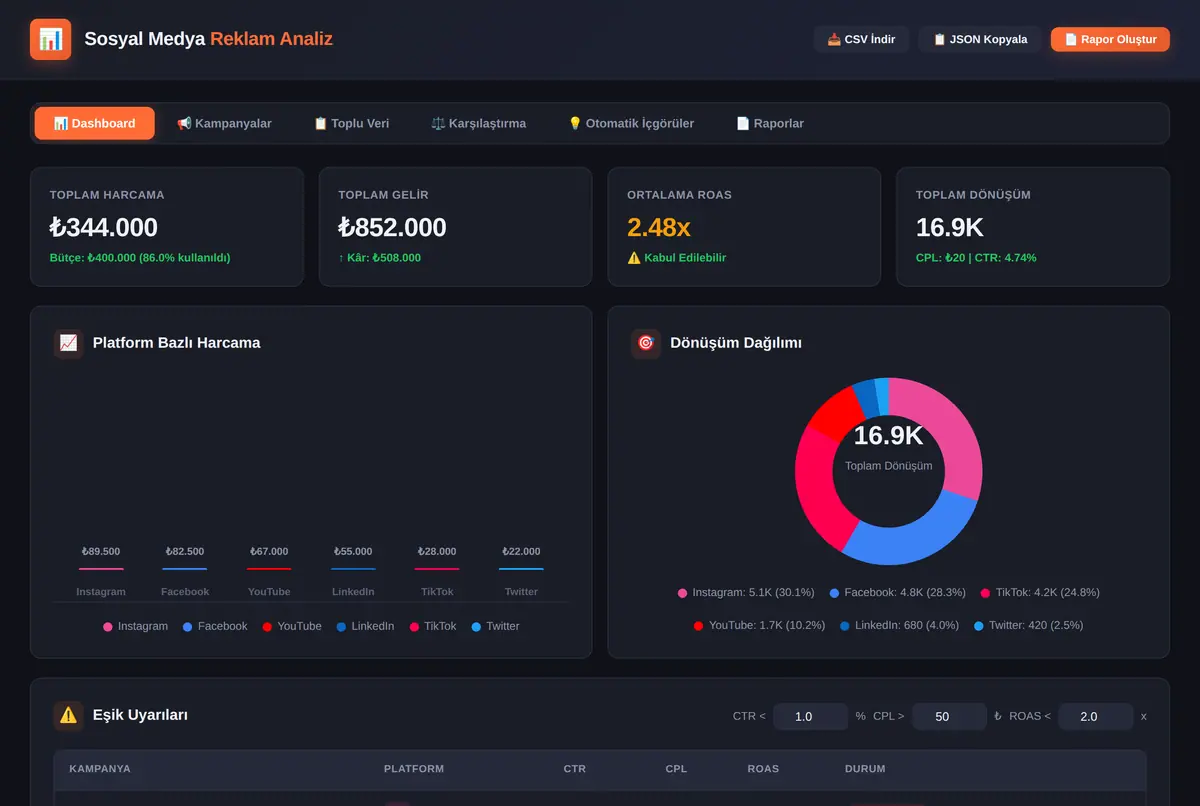The width and height of the screenshot is (1200, 806).
Task: Click the ₺82.500 value above the Facebook bar
Action: [185, 552]
